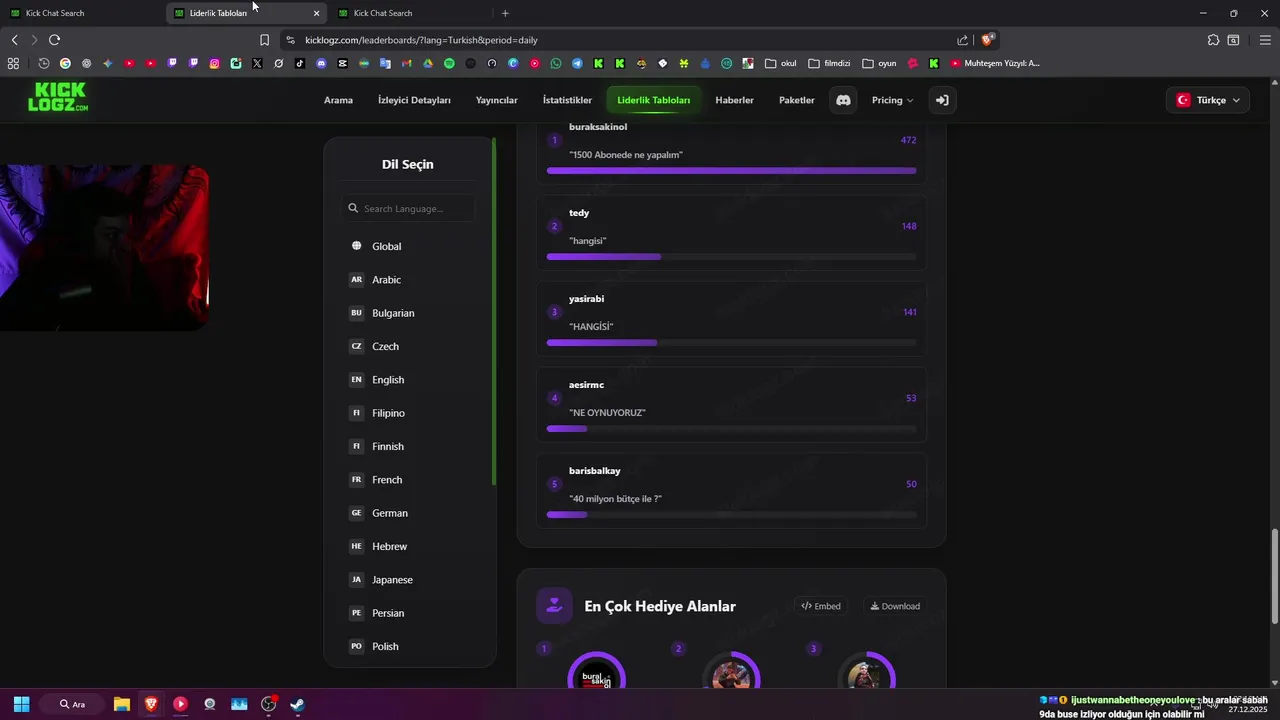Viewport: 1280px width, 720px height.
Task: Click the language list green scrollbar
Action: click(494, 312)
